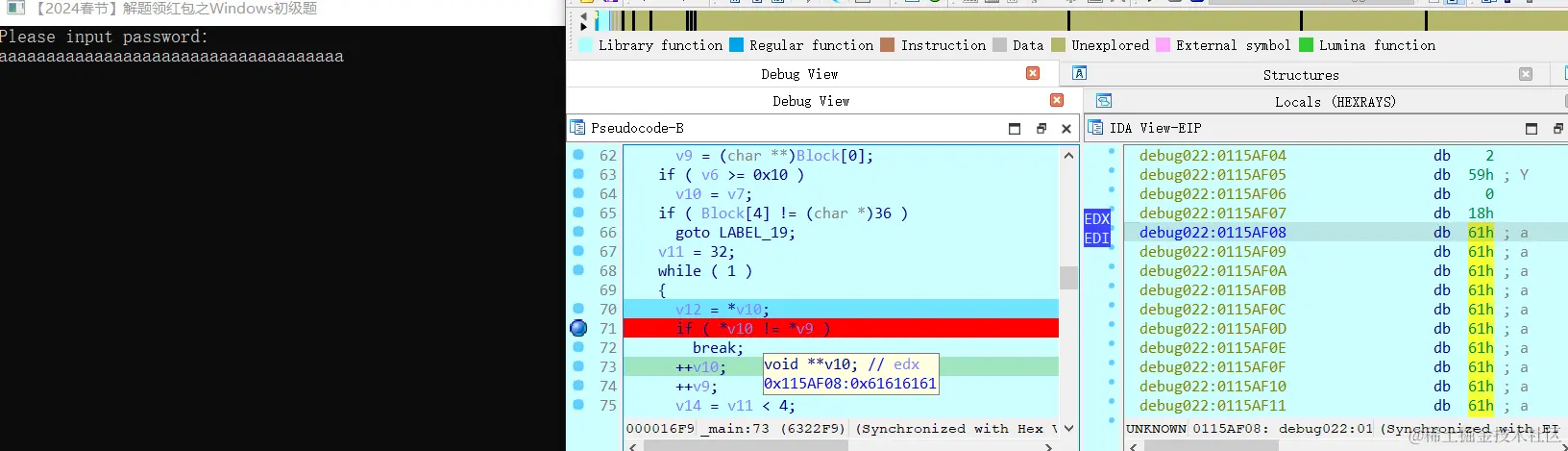Toggle breakpoint dot on pseudocode line 75

pos(578,405)
